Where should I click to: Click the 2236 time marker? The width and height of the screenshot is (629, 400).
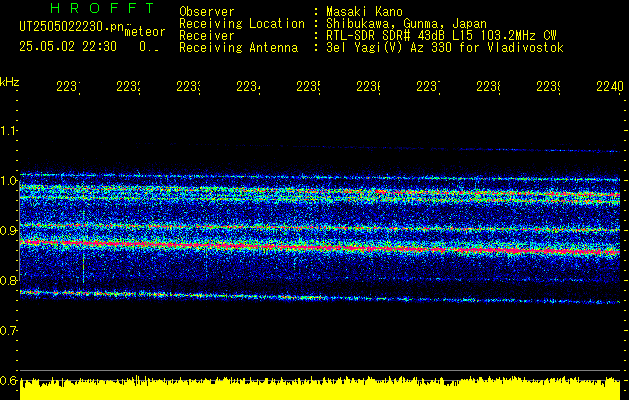point(369,87)
